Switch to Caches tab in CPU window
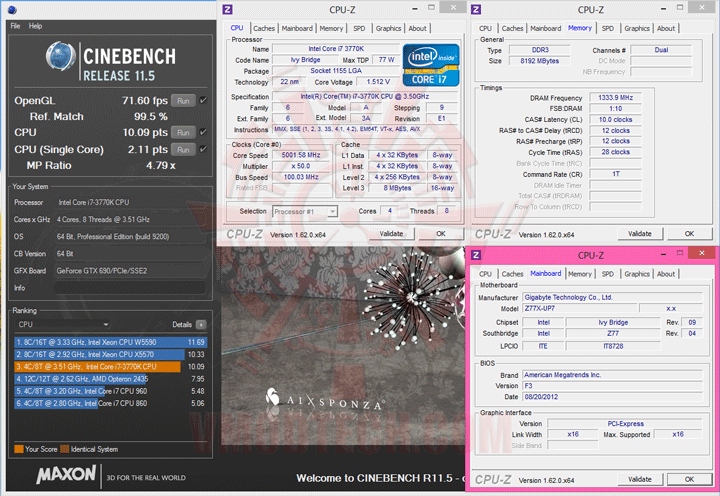This screenshot has width=720, height=496. 264,28
